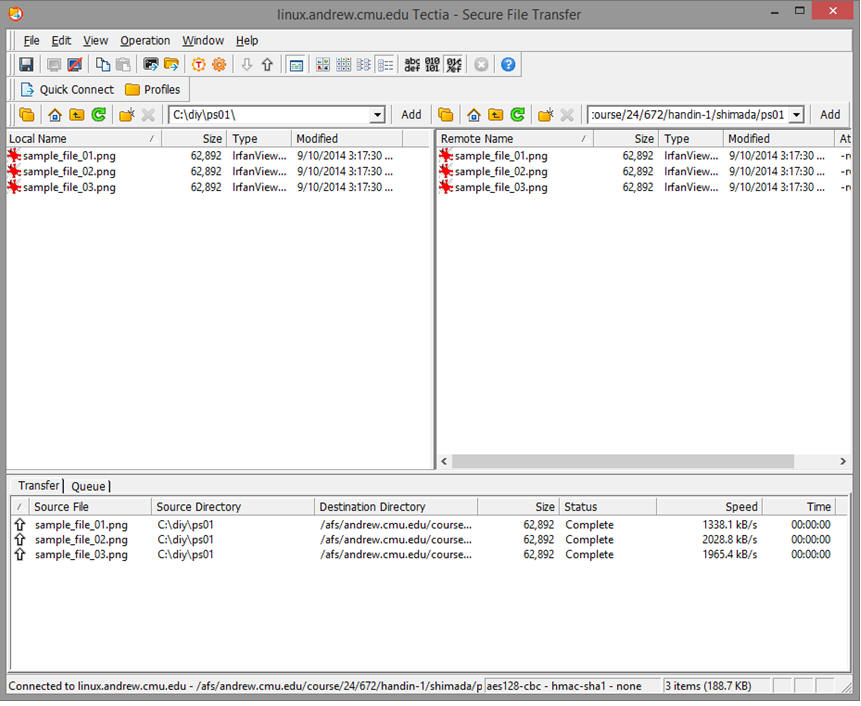861x706 pixels.
Task: Open the Edit menu
Action: (x=61, y=41)
